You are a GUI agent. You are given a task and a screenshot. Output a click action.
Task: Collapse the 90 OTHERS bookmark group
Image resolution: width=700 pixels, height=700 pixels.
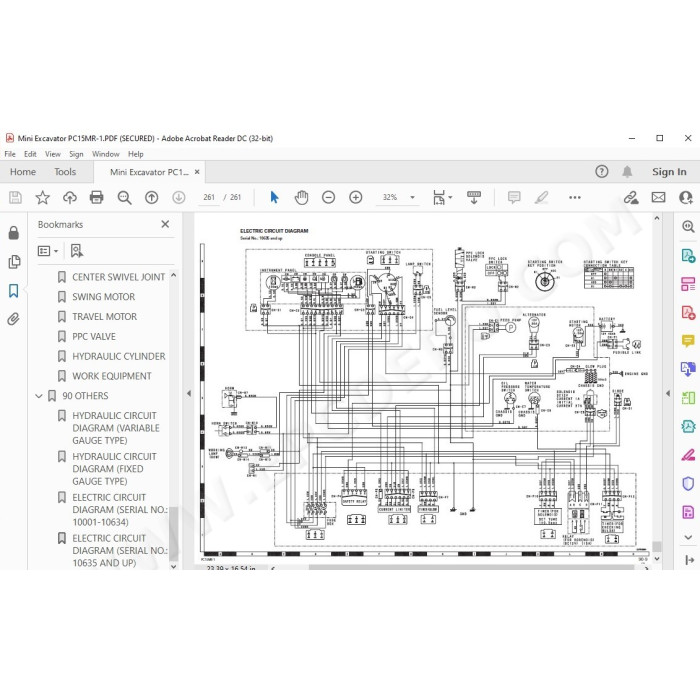click(x=39, y=396)
